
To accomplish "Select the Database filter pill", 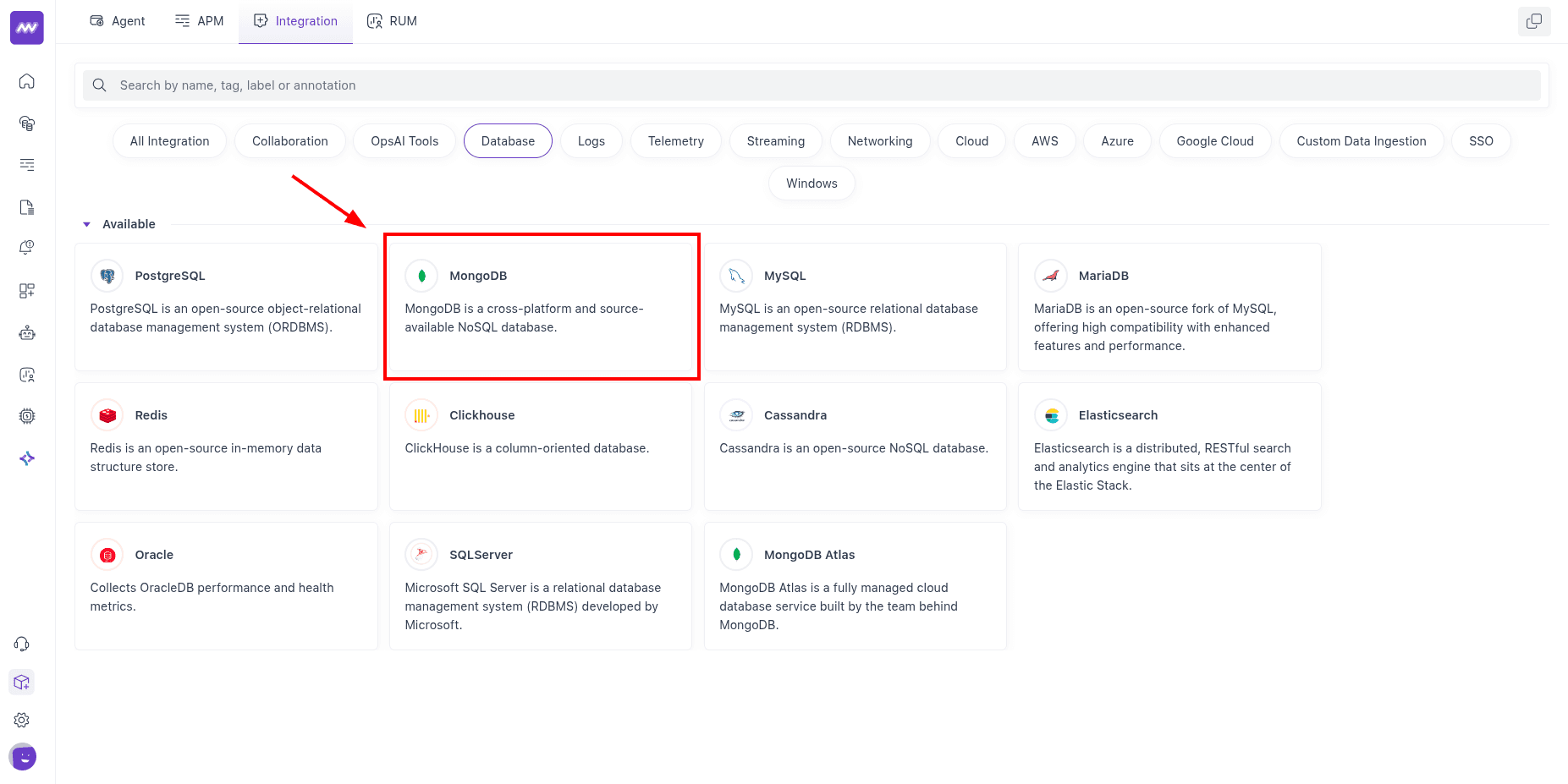I will [508, 140].
